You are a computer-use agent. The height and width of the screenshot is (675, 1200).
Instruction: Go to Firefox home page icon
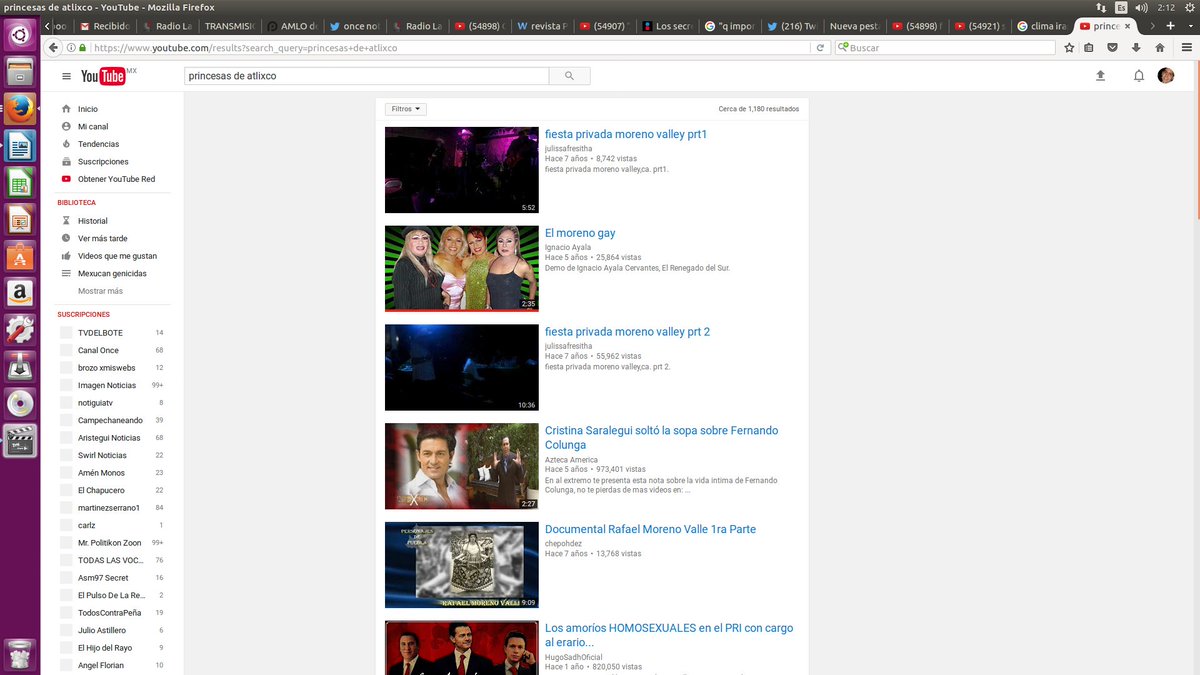pyautogui.click(x=1160, y=47)
